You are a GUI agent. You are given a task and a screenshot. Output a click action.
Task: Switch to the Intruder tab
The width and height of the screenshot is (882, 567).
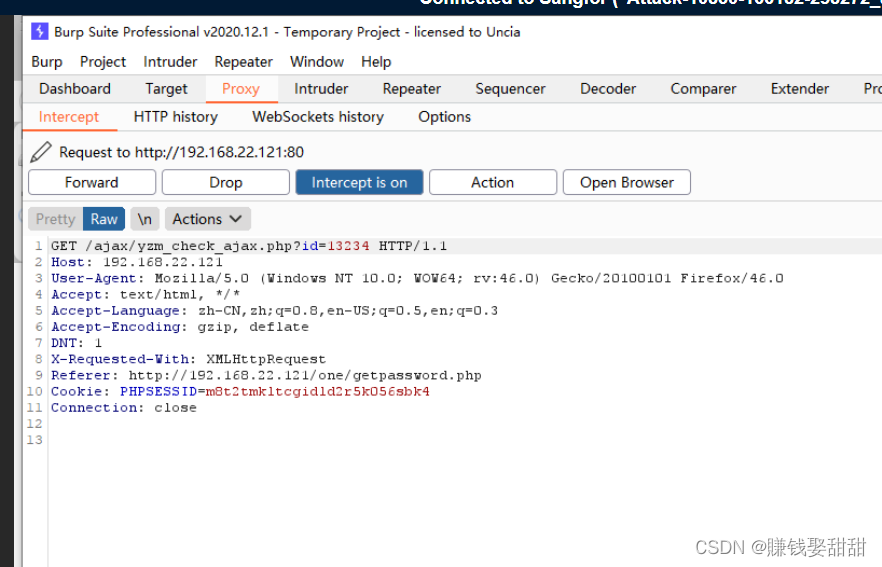(x=321, y=89)
